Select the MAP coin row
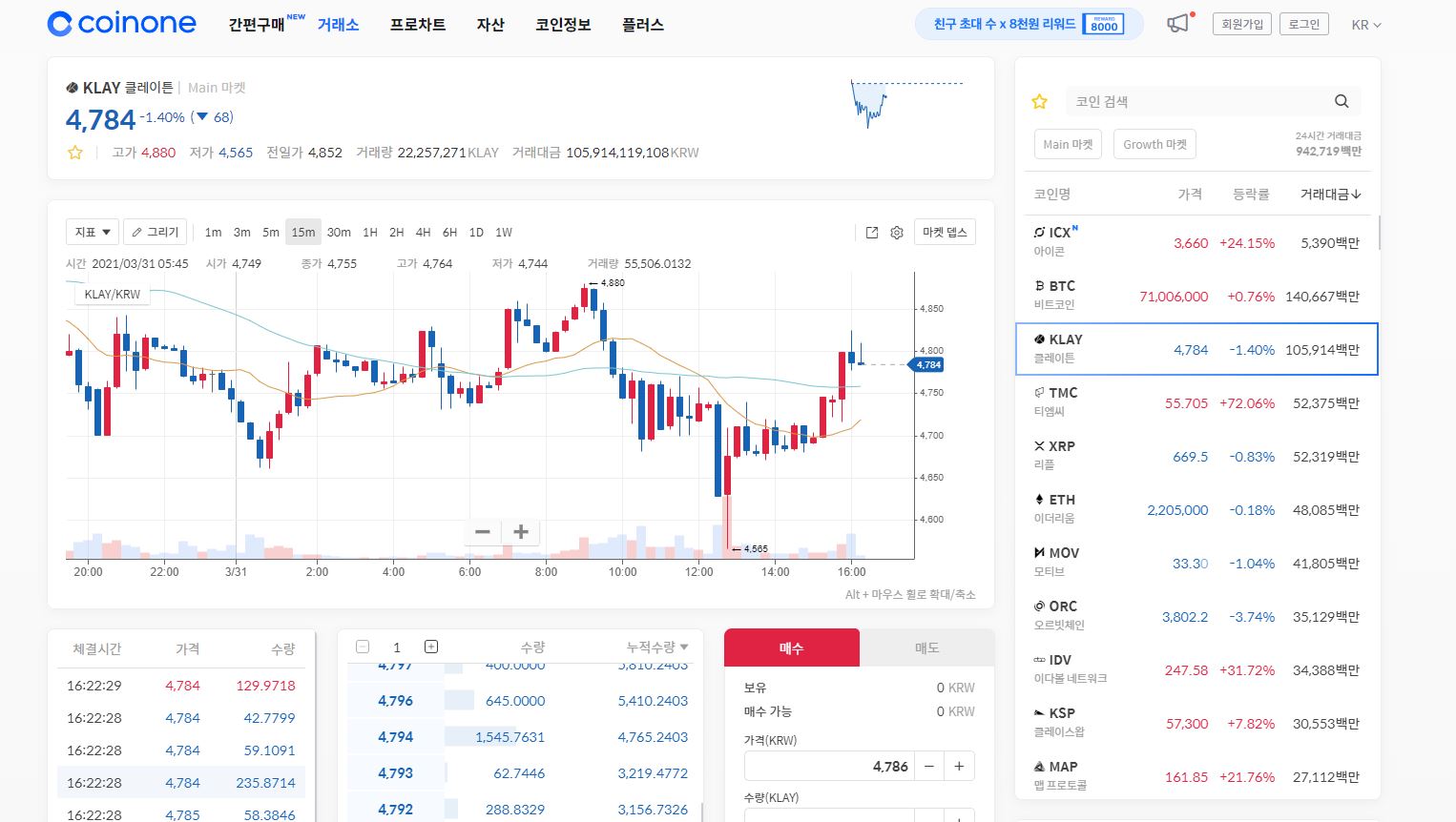 click(x=1197, y=776)
